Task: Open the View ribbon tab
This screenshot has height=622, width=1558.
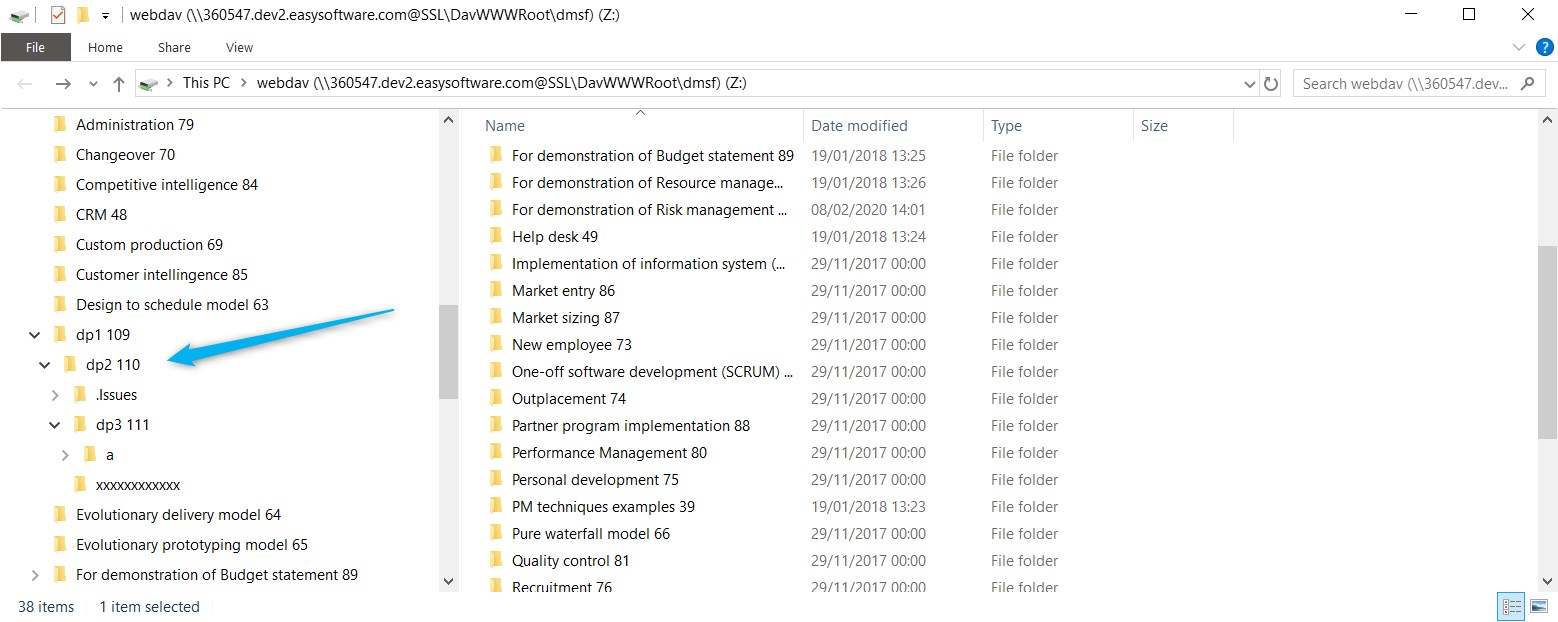Action: (239, 47)
